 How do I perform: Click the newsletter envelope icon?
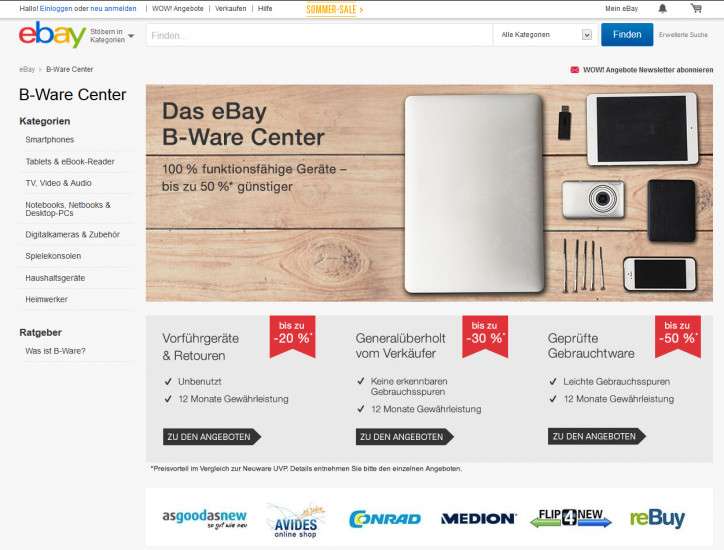[574, 70]
